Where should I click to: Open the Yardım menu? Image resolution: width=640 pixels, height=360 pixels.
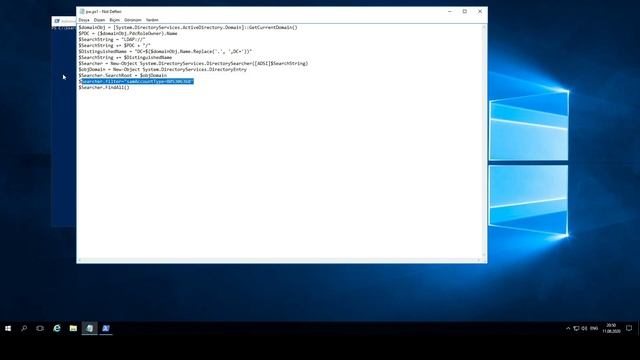[x=152, y=20]
